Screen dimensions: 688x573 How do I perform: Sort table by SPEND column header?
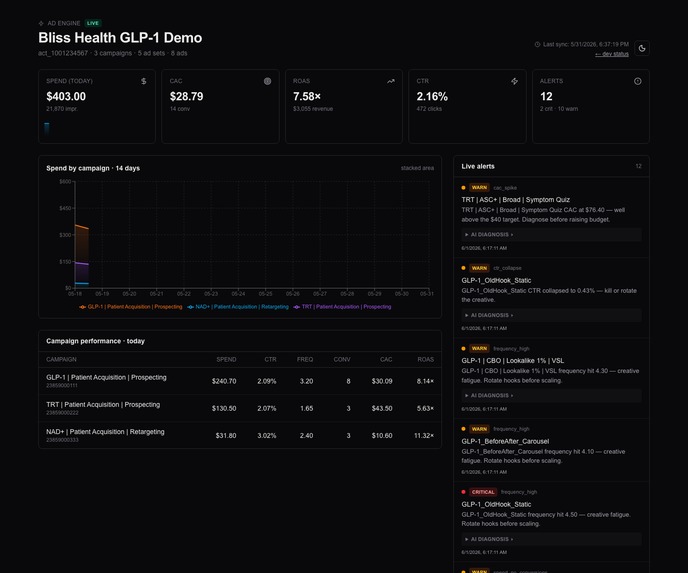pyautogui.click(x=226, y=359)
